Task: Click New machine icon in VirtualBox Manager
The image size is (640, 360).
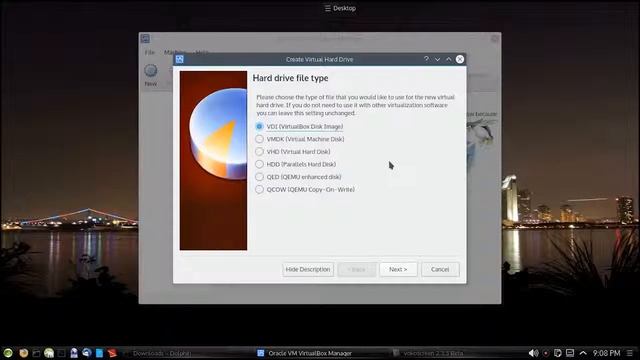Action: 151,75
